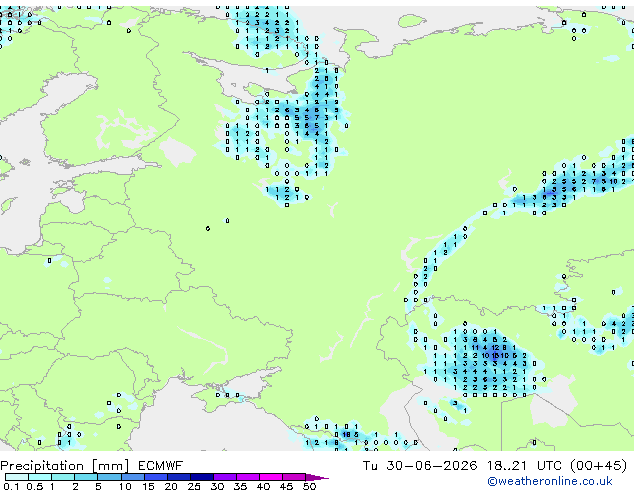Choose the 40–45 mm magenta legend swatch

tap(271, 477)
